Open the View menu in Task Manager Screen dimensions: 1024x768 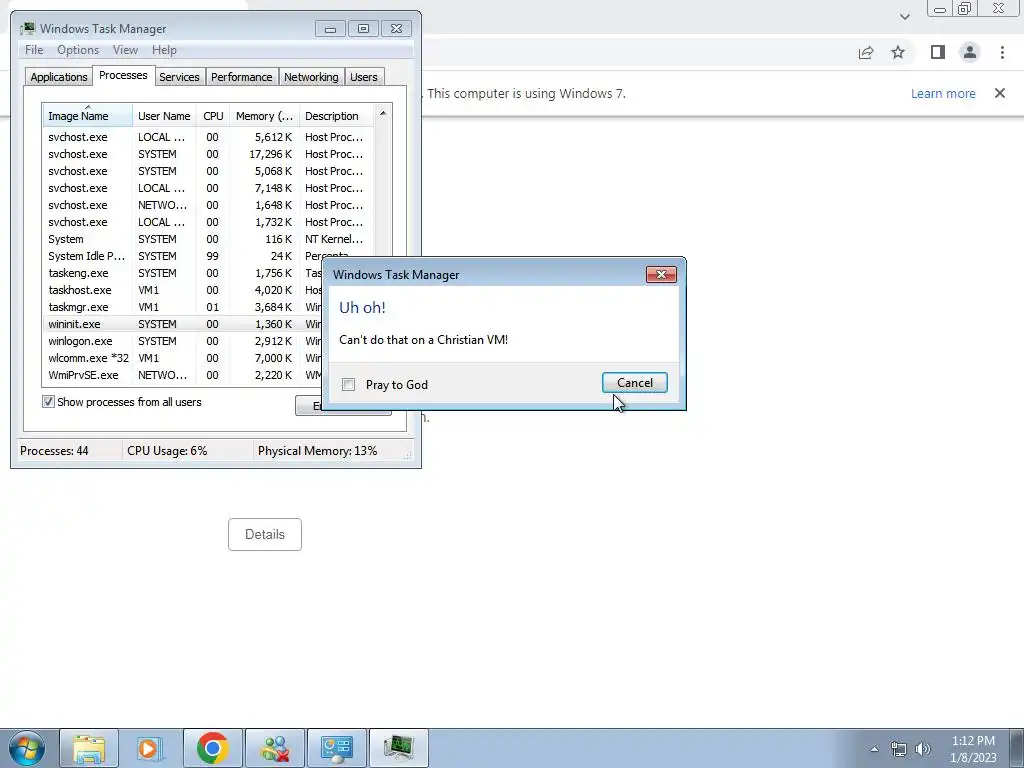pos(125,50)
